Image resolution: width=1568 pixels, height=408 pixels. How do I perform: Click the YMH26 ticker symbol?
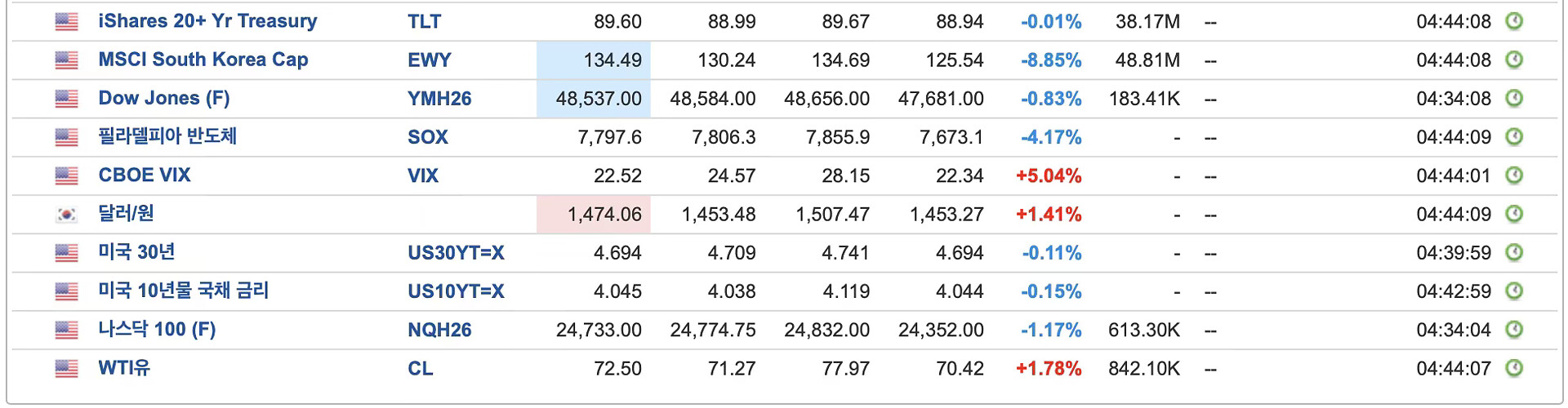439,99
